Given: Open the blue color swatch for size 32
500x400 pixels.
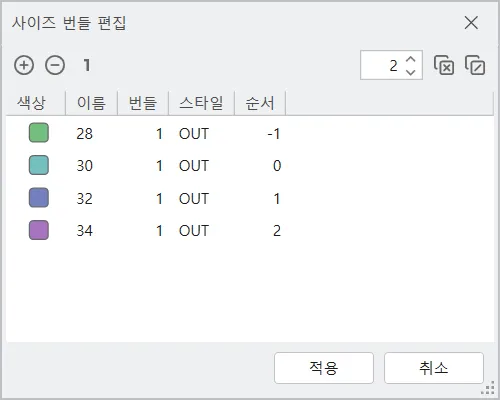Looking at the screenshot, I should coord(39,198).
